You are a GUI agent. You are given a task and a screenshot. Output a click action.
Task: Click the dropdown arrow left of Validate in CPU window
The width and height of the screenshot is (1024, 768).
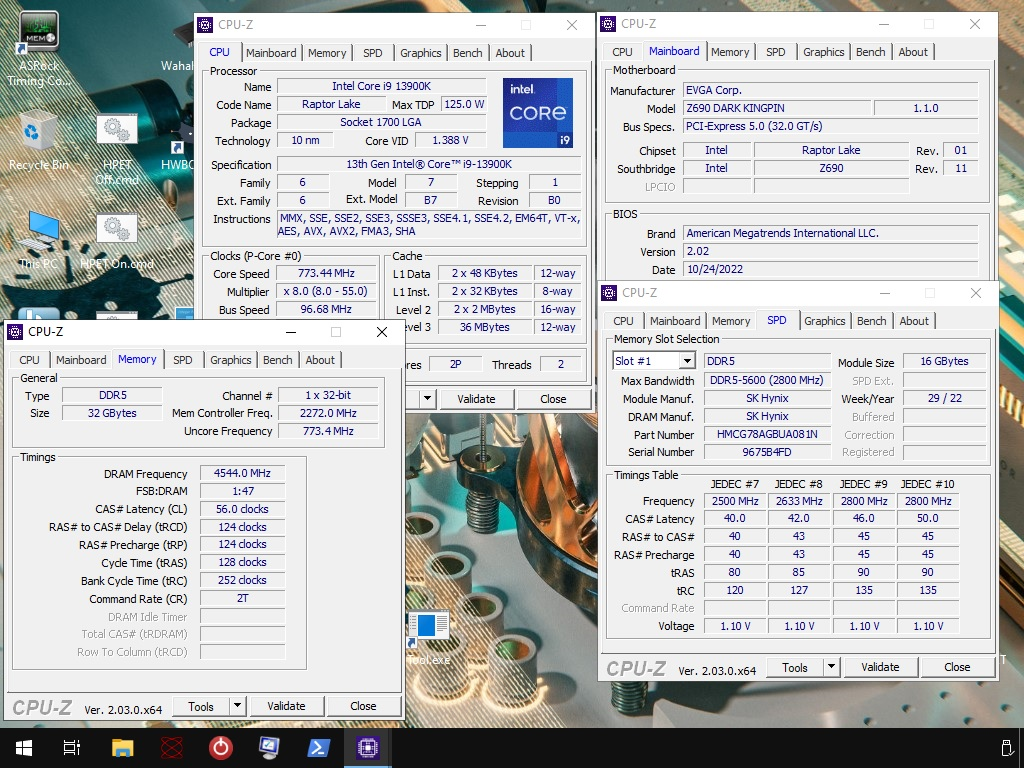(x=427, y=398)
